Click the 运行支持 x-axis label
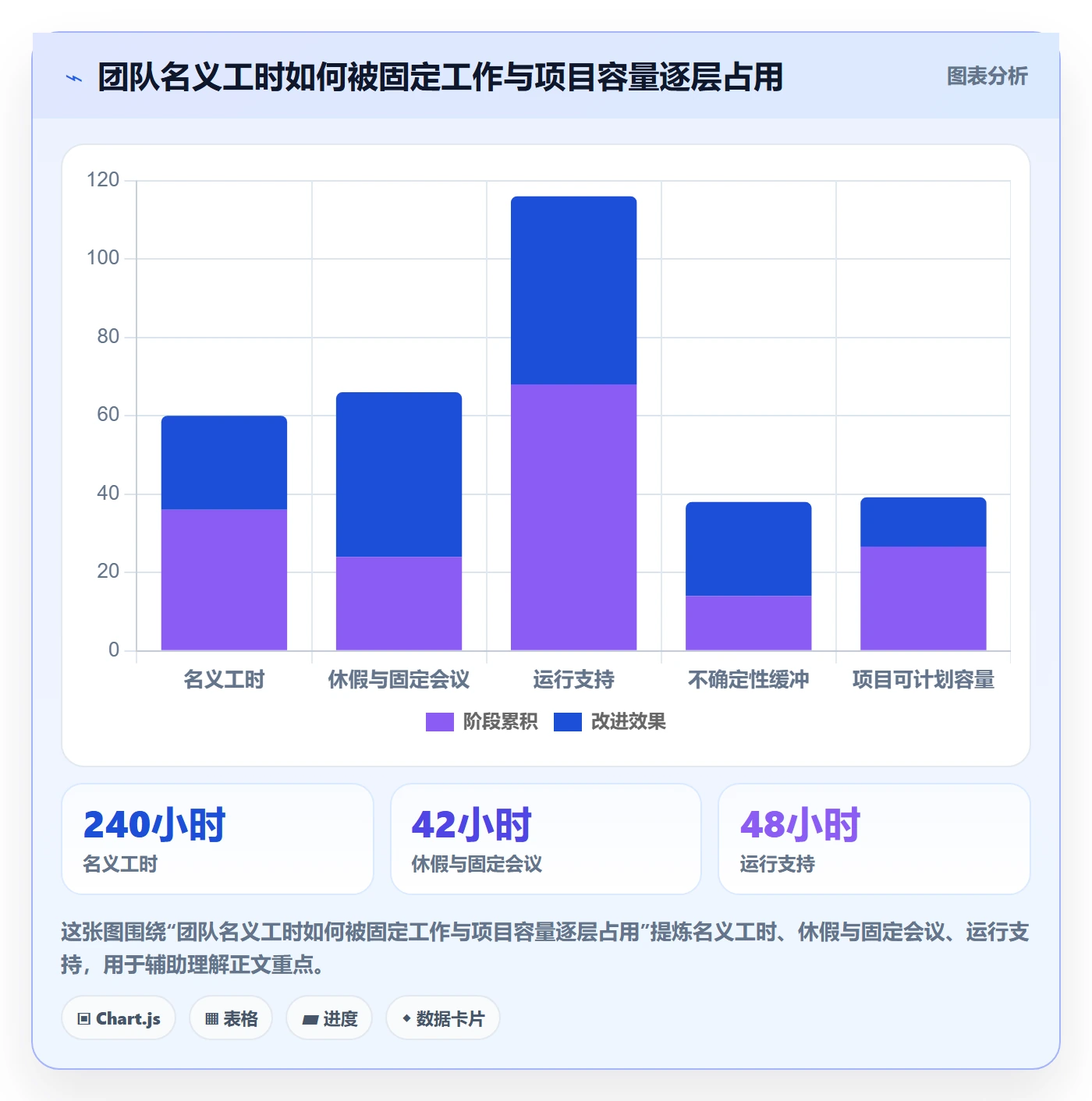Screen dimensions: 1092x1101 coord(573,680)
